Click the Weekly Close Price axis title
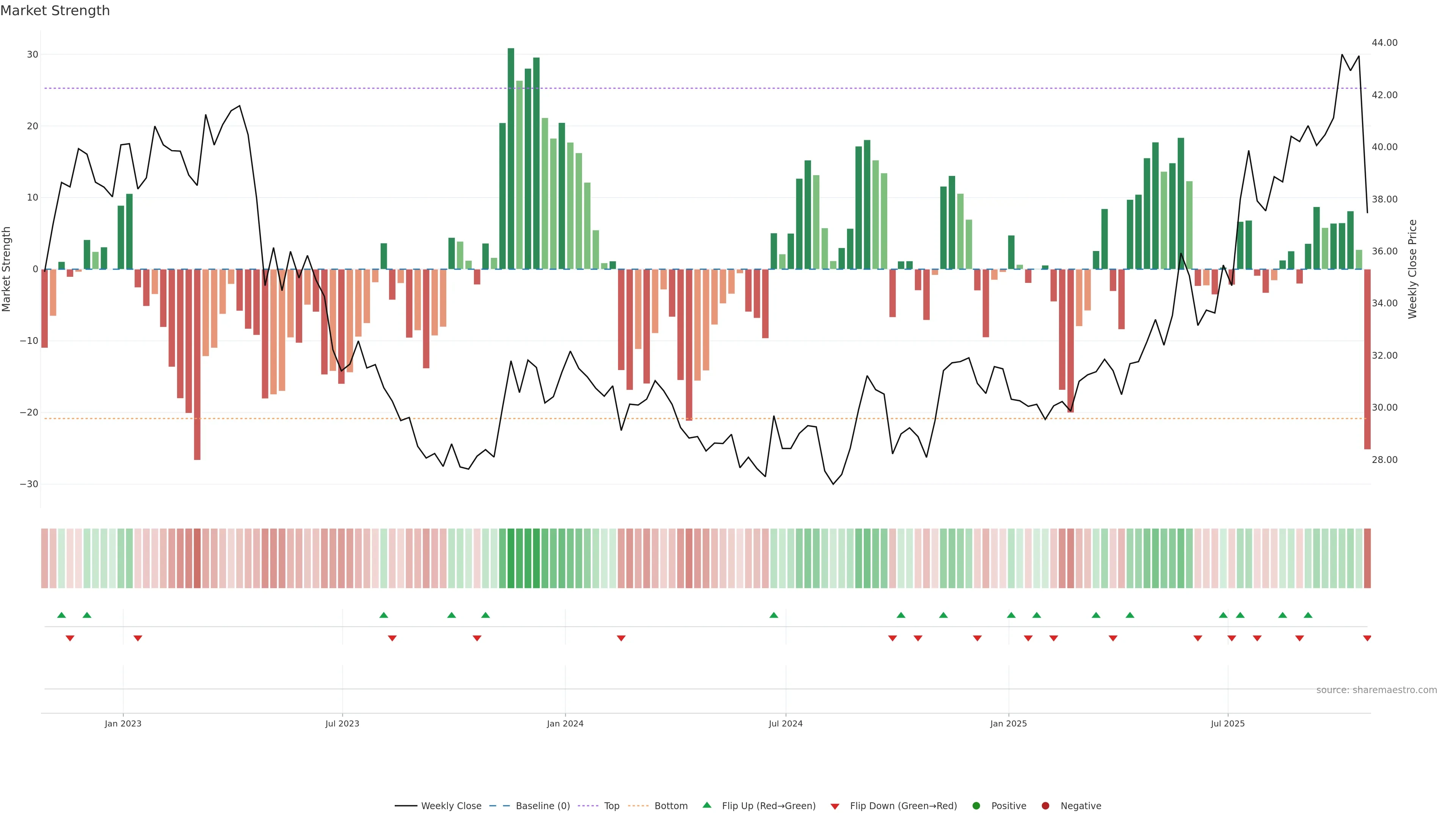Image resolution: width=1456 pixels, height=819 pixels. point(1412,269)
